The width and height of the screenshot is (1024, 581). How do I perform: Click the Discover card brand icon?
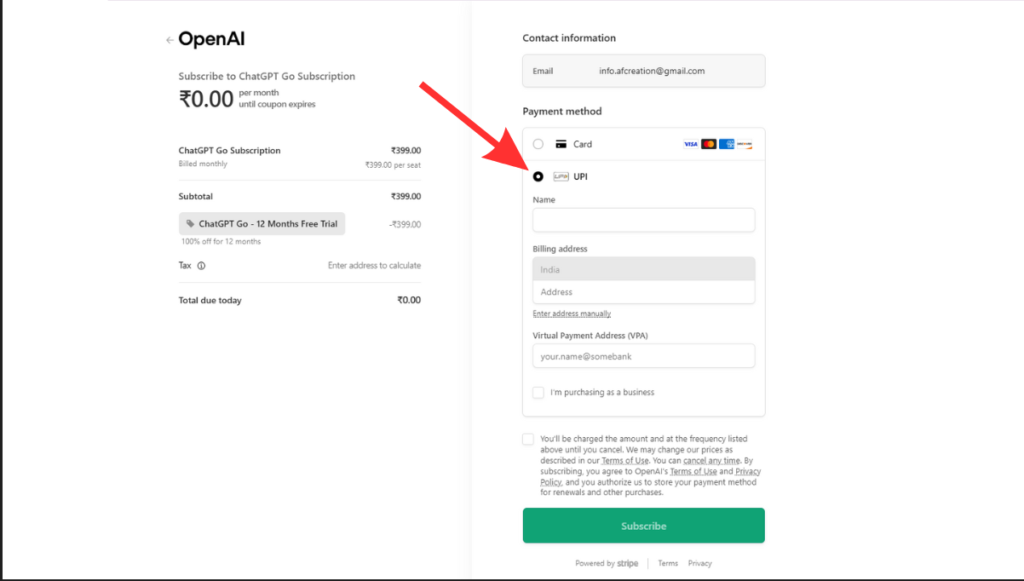pyautogui.click(x=746, y=144)
